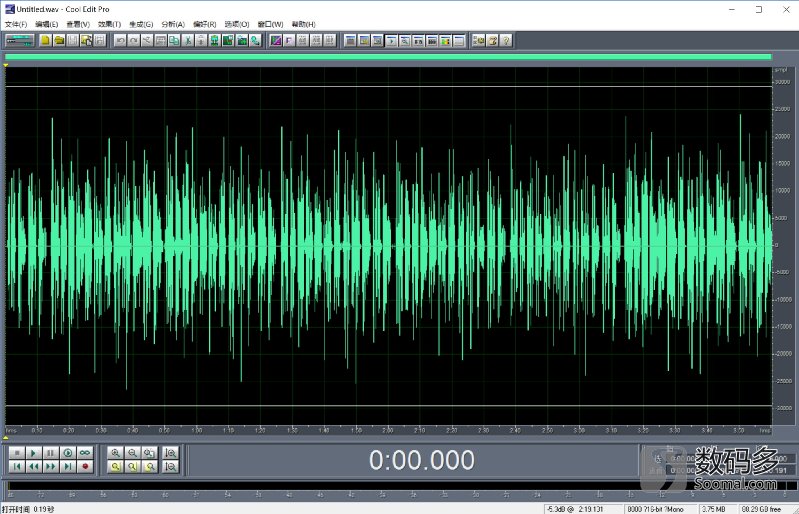Click the Stop transport button
This screenshot has width=799, height=514.
(16, 453)
